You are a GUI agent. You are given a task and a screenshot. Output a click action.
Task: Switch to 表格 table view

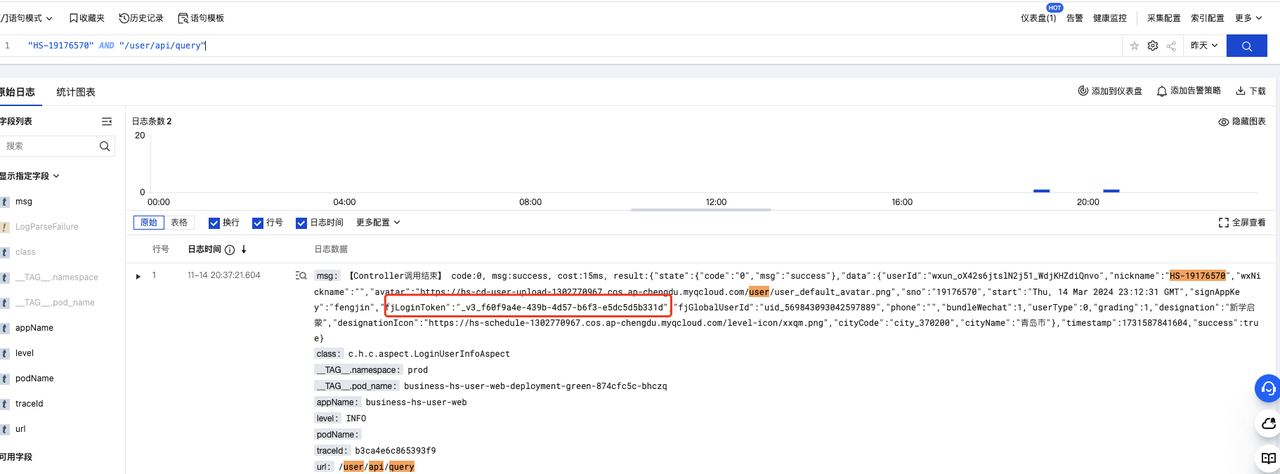pyautogui.click(x=178, y=223)
